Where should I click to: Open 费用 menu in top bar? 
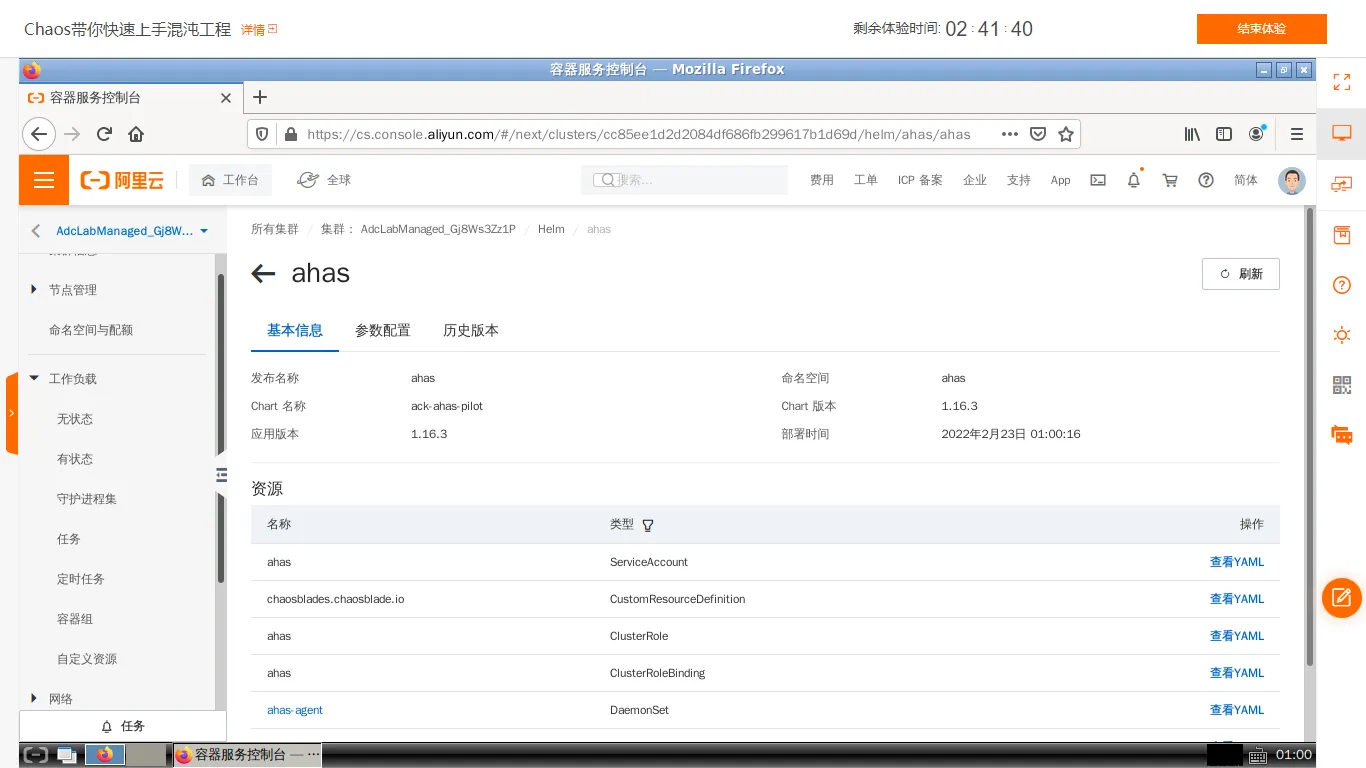[x=822, y=180]
